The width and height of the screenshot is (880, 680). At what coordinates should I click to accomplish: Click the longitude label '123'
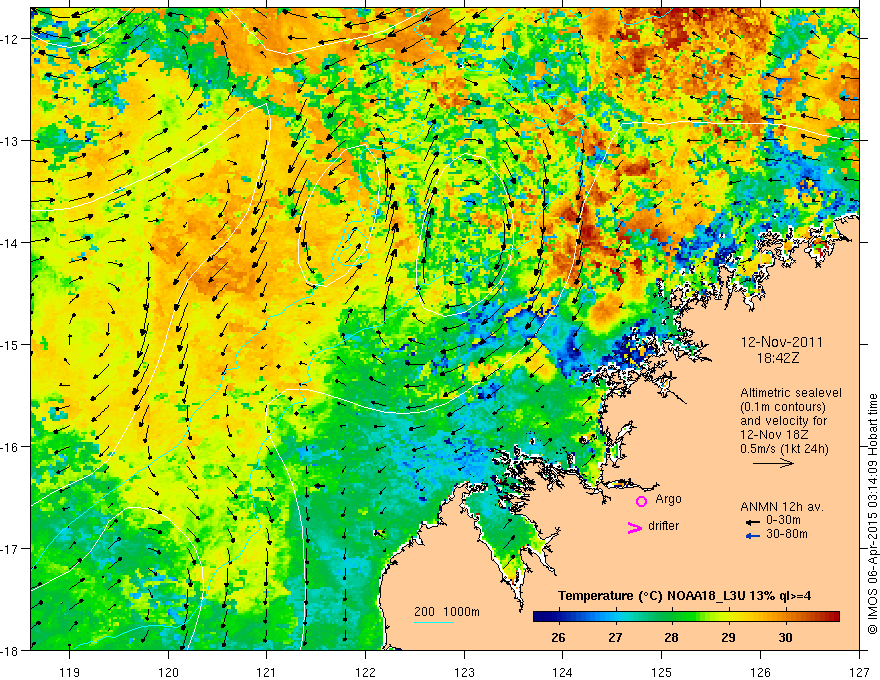pyautogui.click(x=464, y=673)
